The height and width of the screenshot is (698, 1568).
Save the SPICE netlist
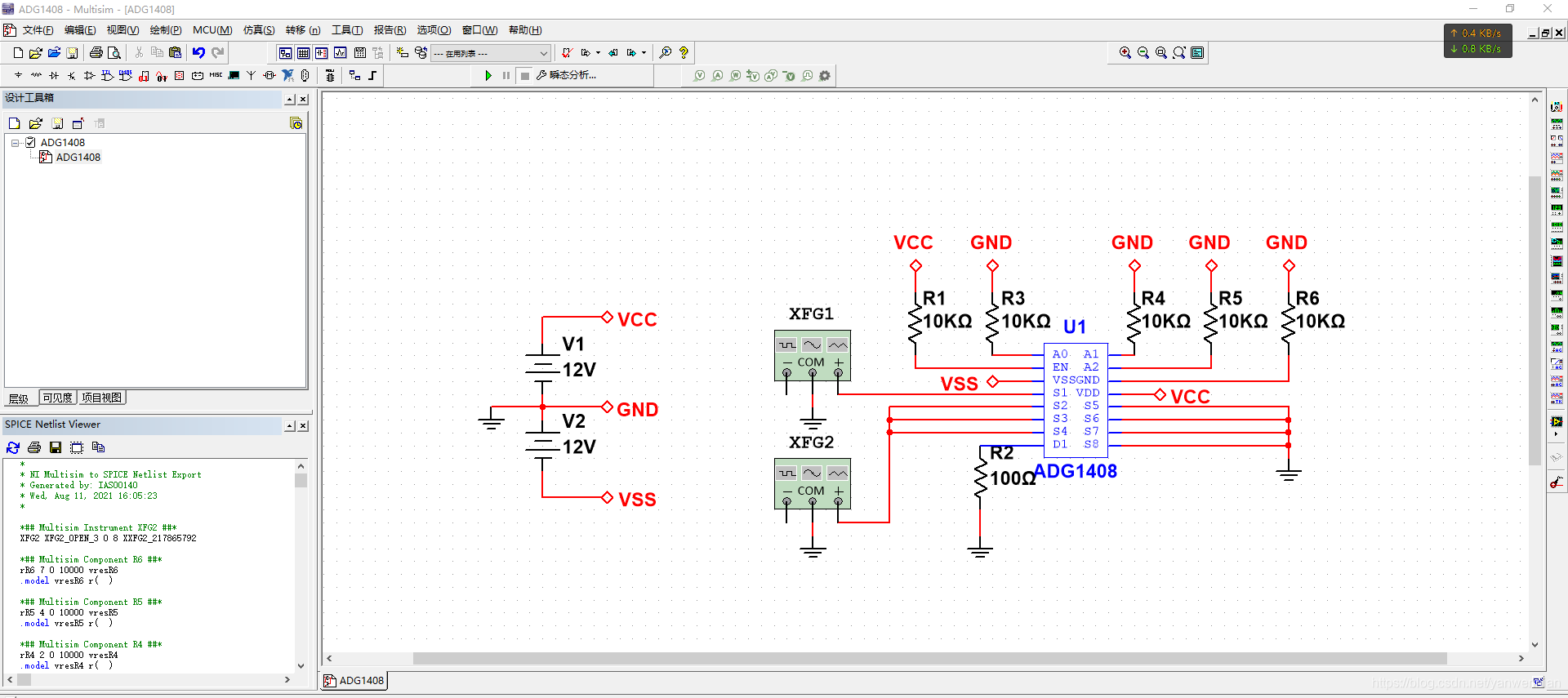(56, 447)
